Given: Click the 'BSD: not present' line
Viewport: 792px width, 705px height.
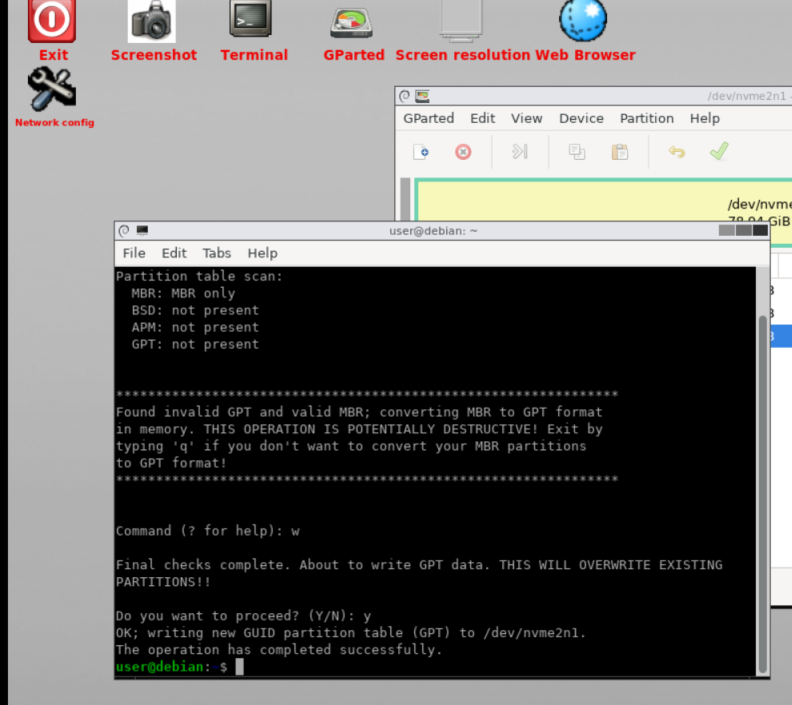Looking at the screenshot, I should pyautogui.click(x=195, y=310).
